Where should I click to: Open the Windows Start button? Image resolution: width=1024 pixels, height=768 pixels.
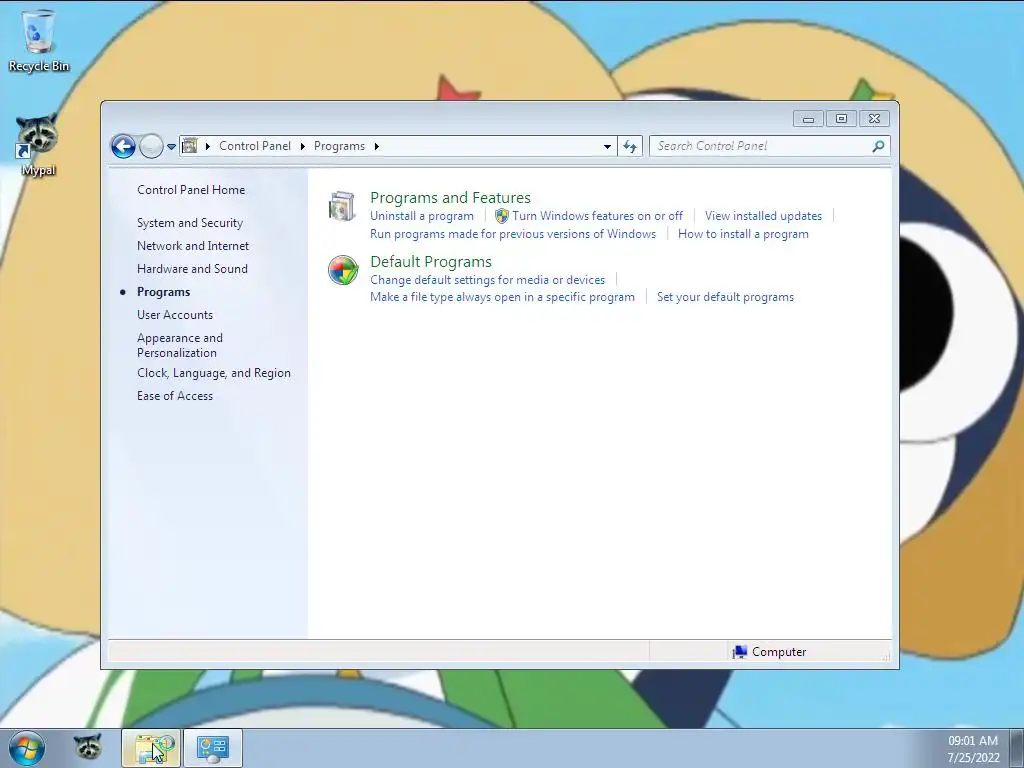coord(27,748)
